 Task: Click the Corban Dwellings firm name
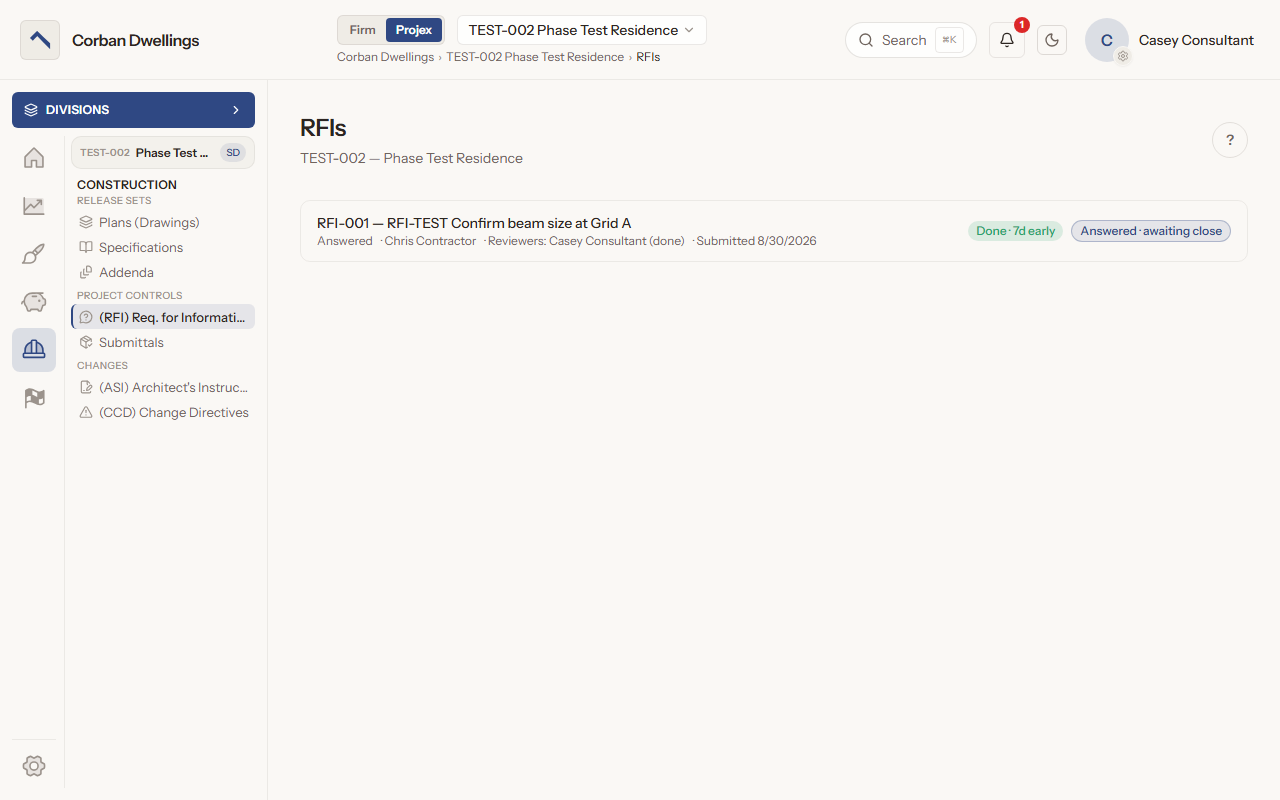[136, 40]
